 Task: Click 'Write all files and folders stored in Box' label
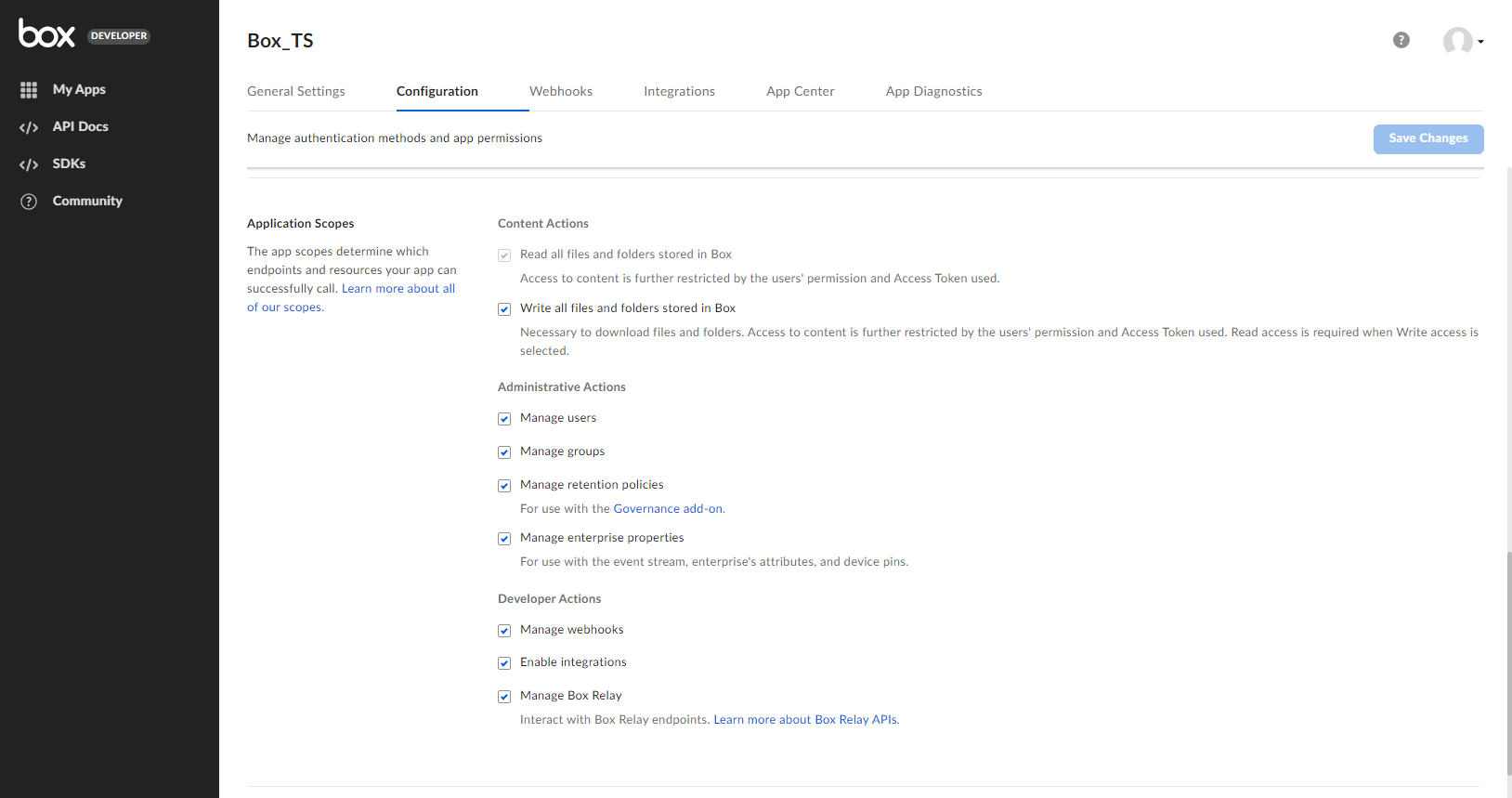pos(628,308)
